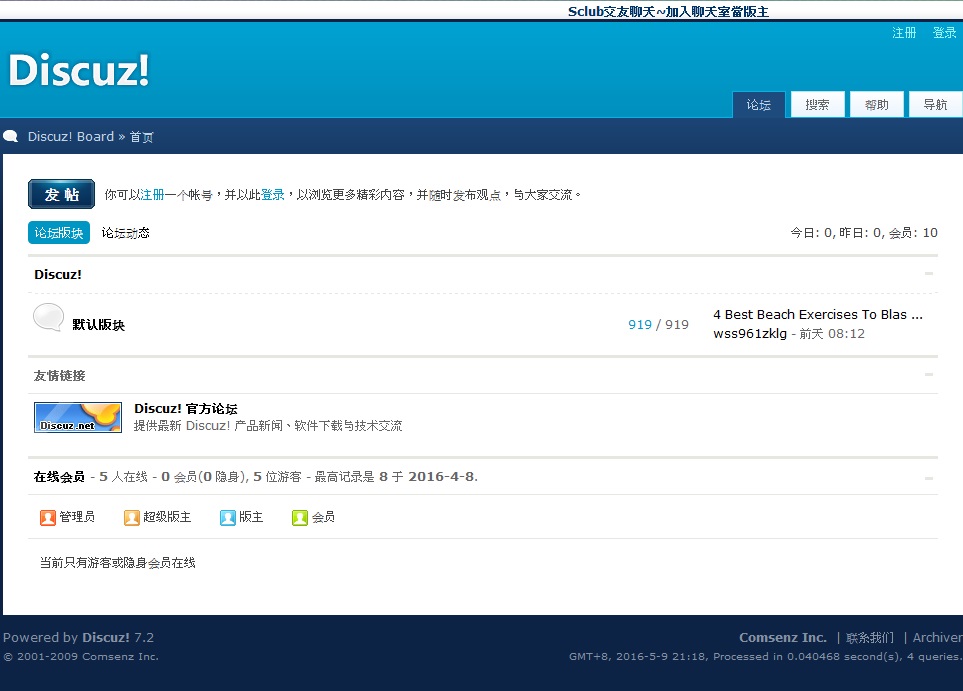Open Comsenz Inc. footer link
The height and width of the screenshot is (691, 963).
tap(782, 638)
